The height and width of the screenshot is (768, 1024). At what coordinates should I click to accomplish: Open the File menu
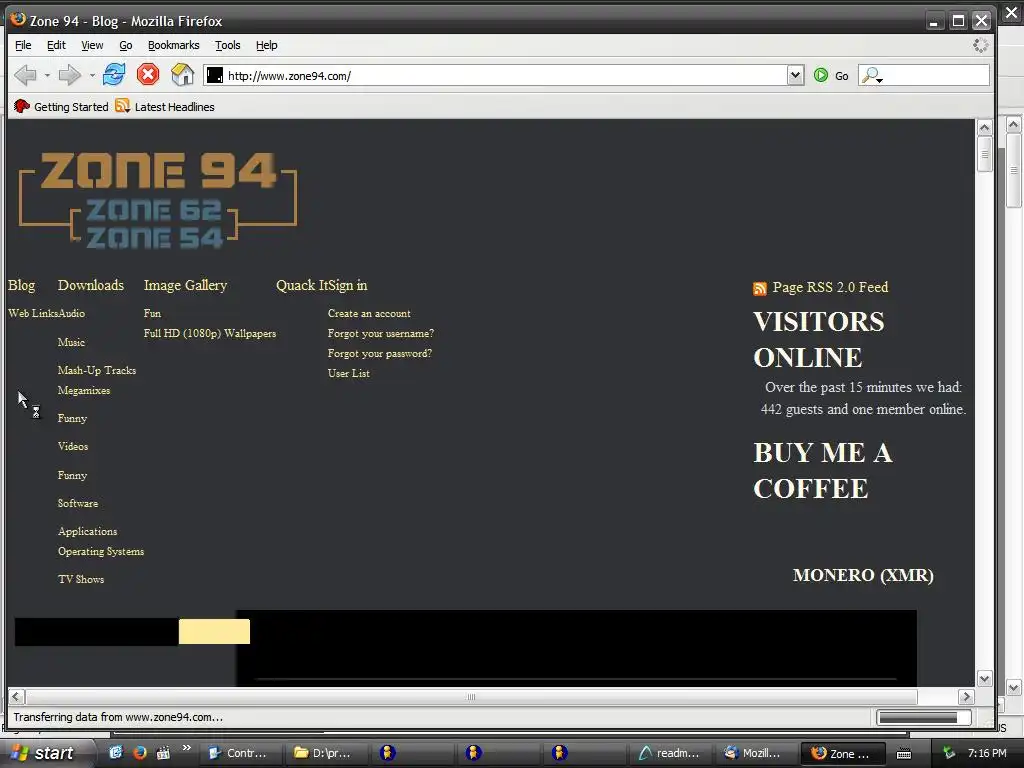[x=23, y=45]
